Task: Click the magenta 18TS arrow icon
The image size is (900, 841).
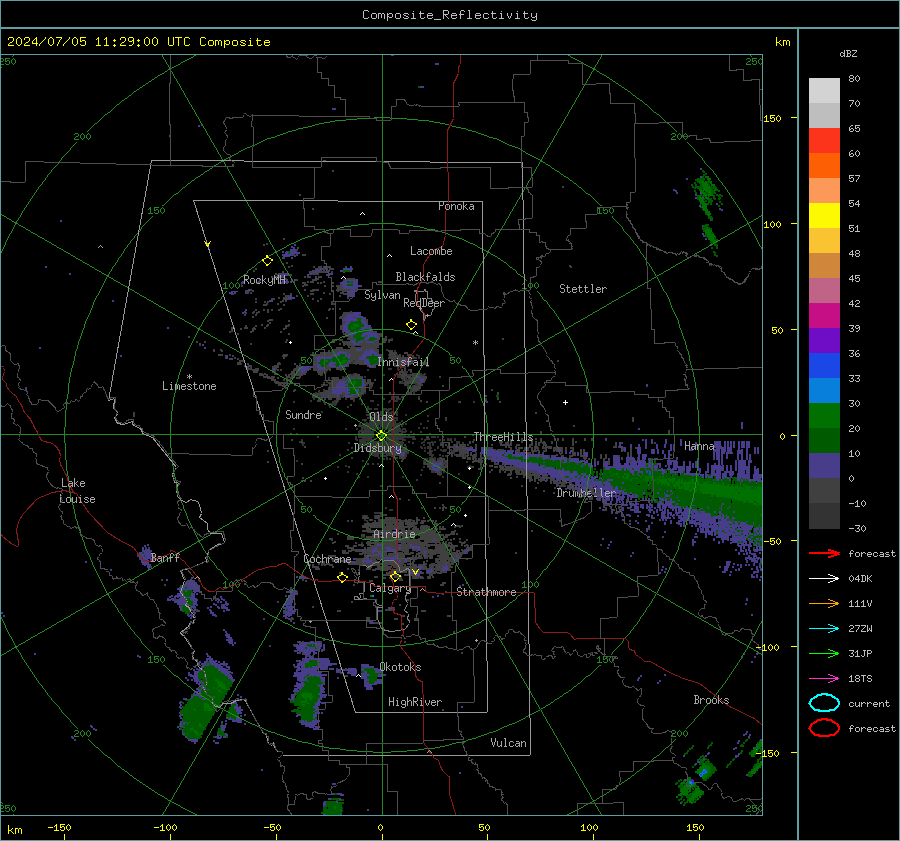Action: click(x=824, y=679)
